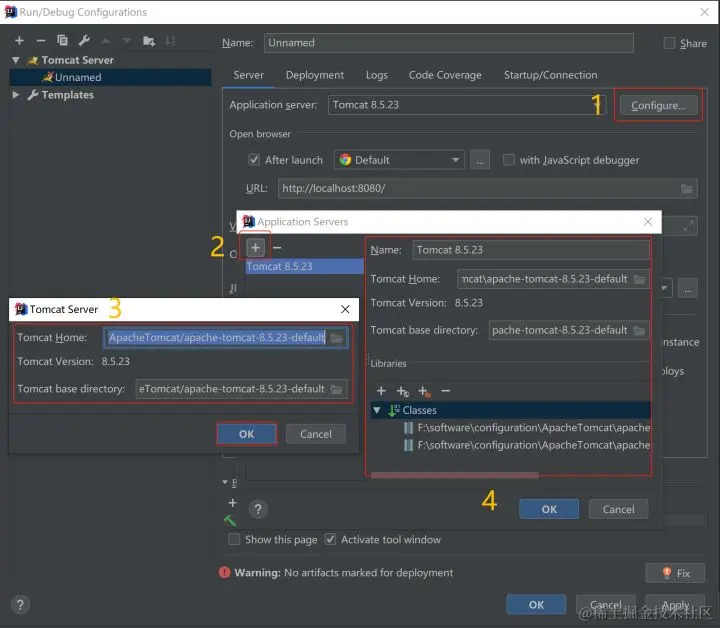Add library class with plus icon
This screenshot has width=720, height=628.
pos(381,391)
